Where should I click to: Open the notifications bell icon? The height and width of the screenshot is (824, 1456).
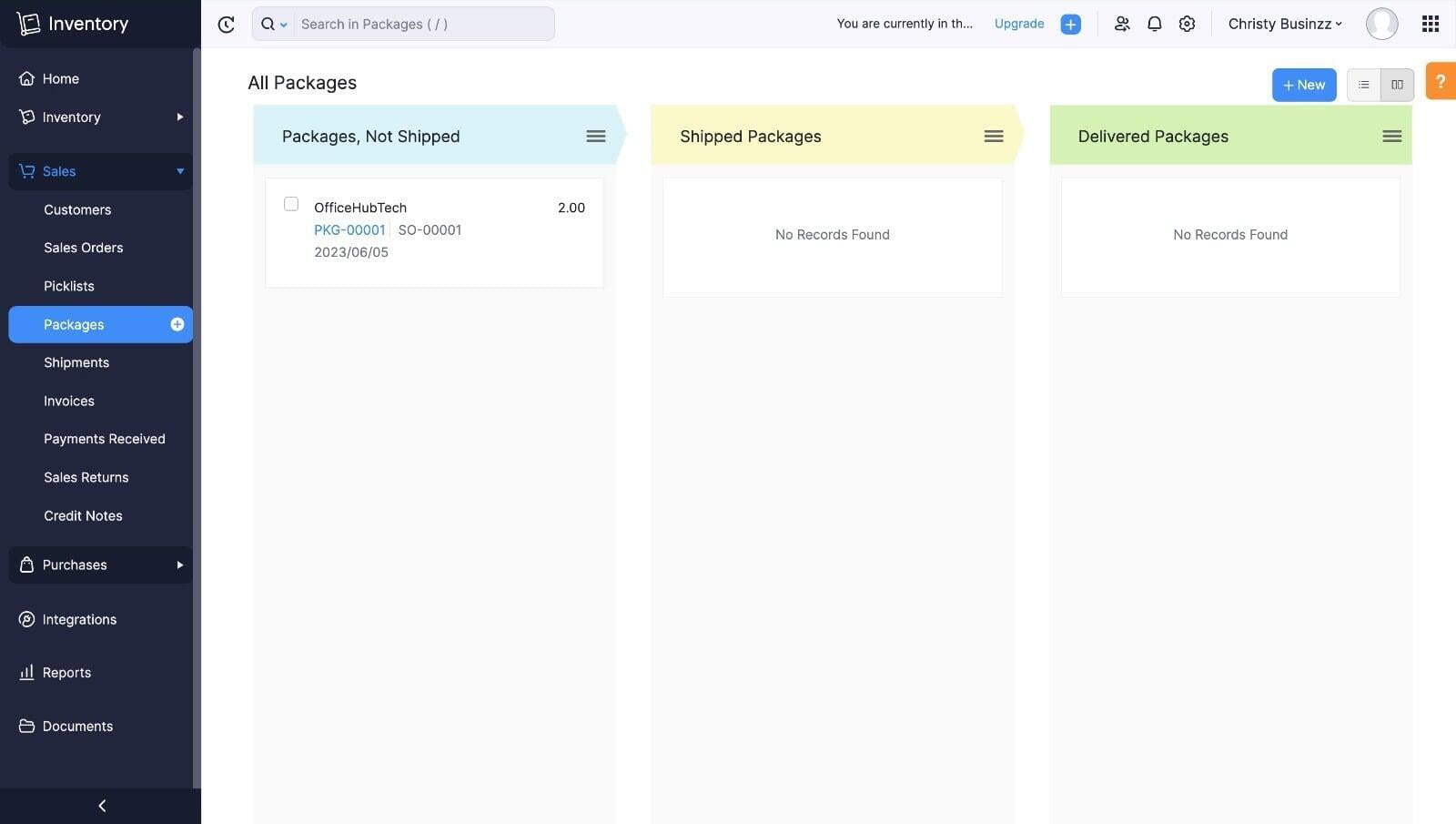click(1154, 24)
